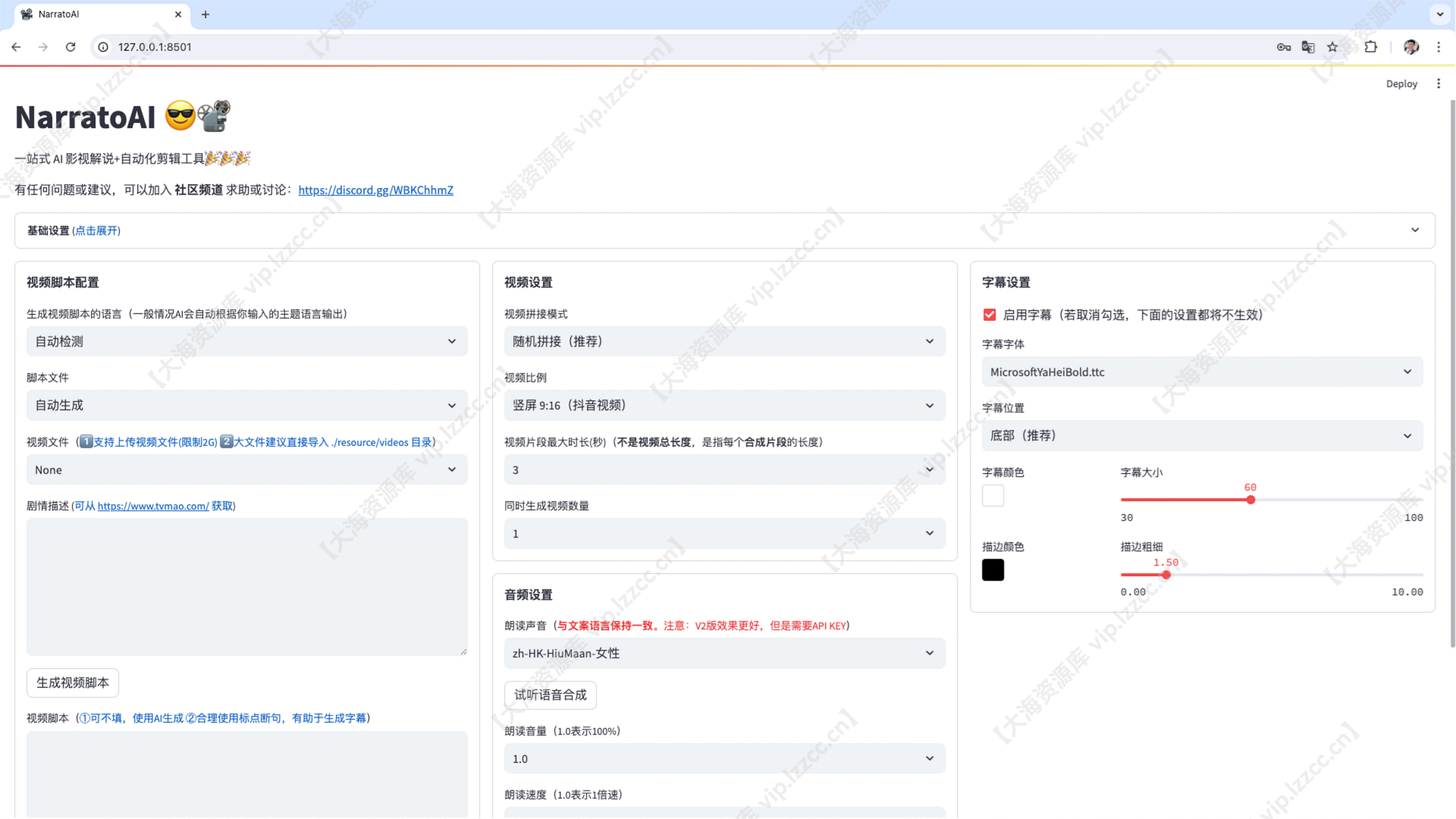Viewport: 1456px width, 819px height.
Task: Click 描边粗细 slider handle at 1.50
Action: 1166,575
